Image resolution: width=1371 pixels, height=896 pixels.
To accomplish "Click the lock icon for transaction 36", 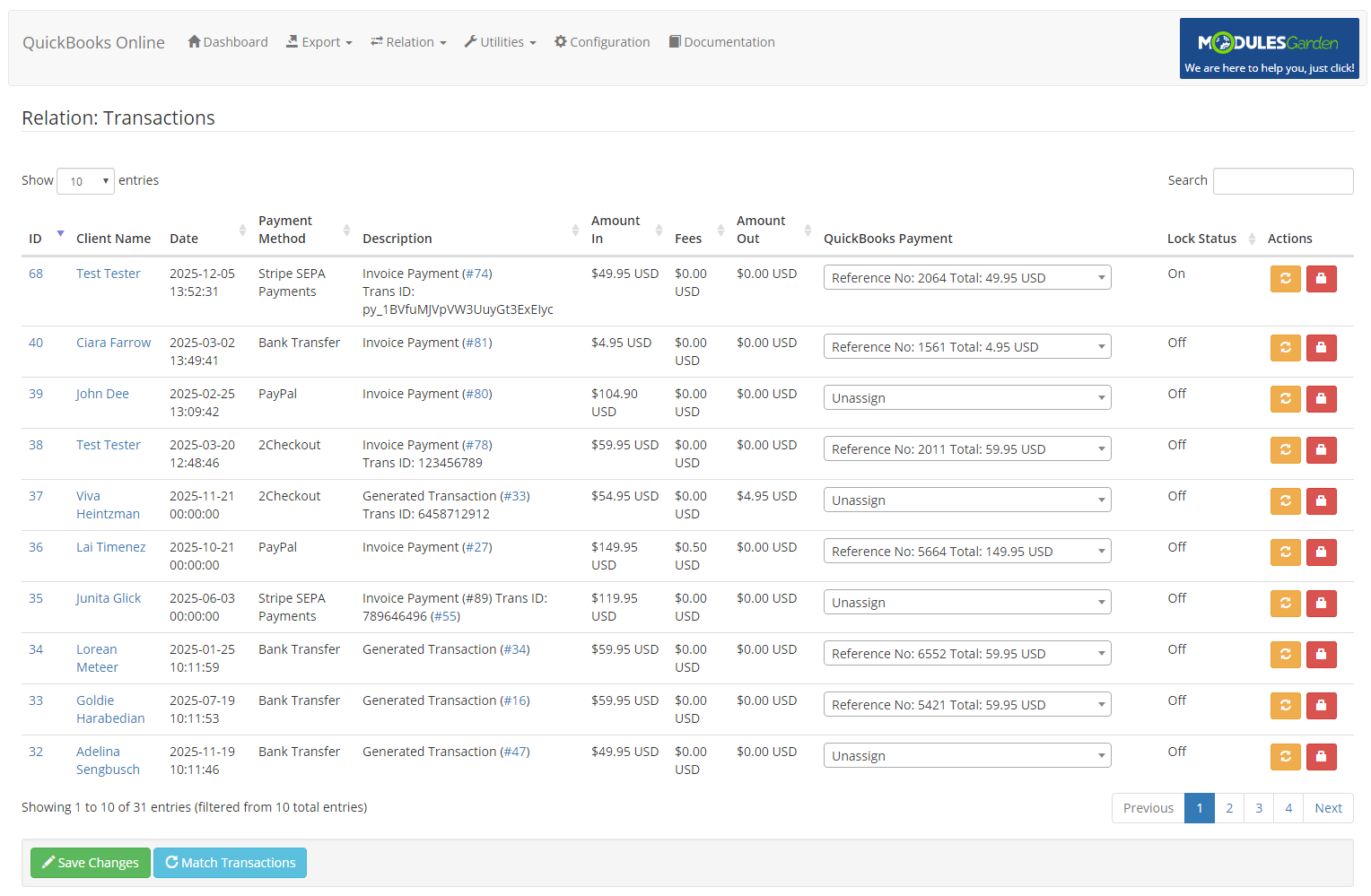I will 1321,552.
